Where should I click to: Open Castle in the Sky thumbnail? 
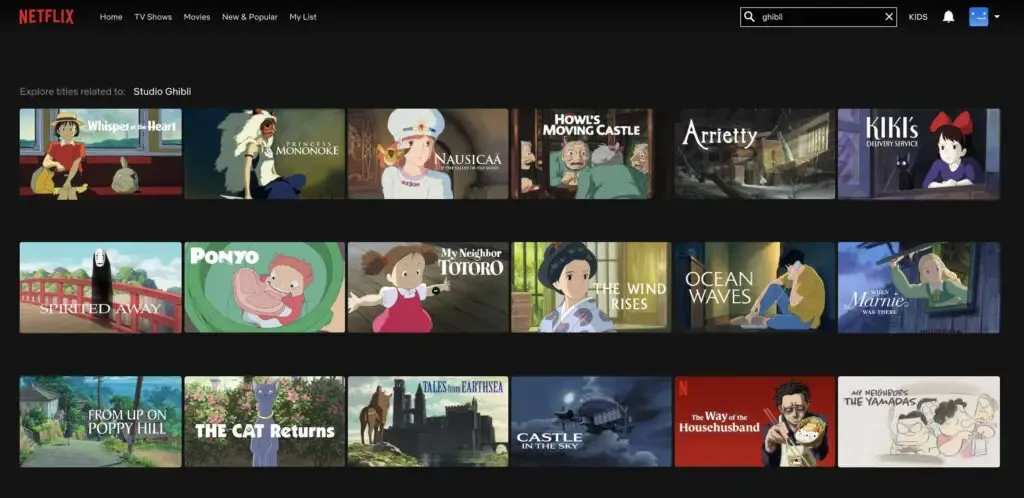coord(591,421)
